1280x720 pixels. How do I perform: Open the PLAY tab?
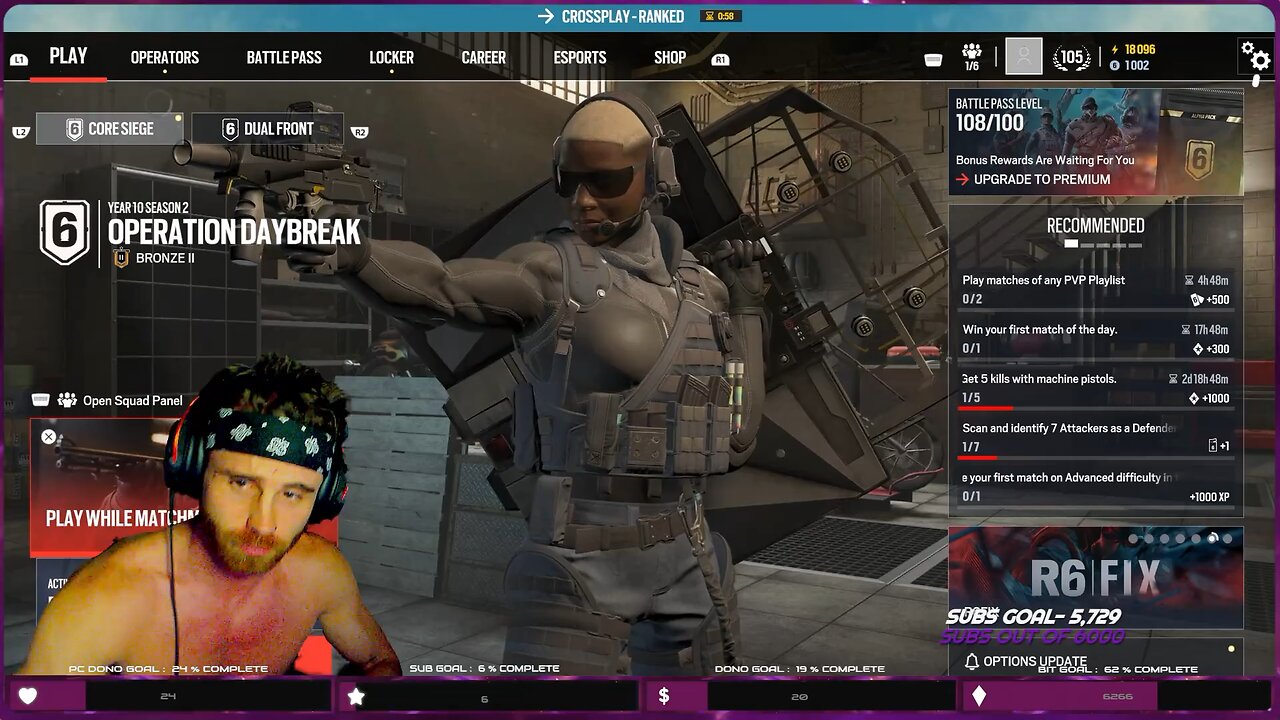(68, 56)
